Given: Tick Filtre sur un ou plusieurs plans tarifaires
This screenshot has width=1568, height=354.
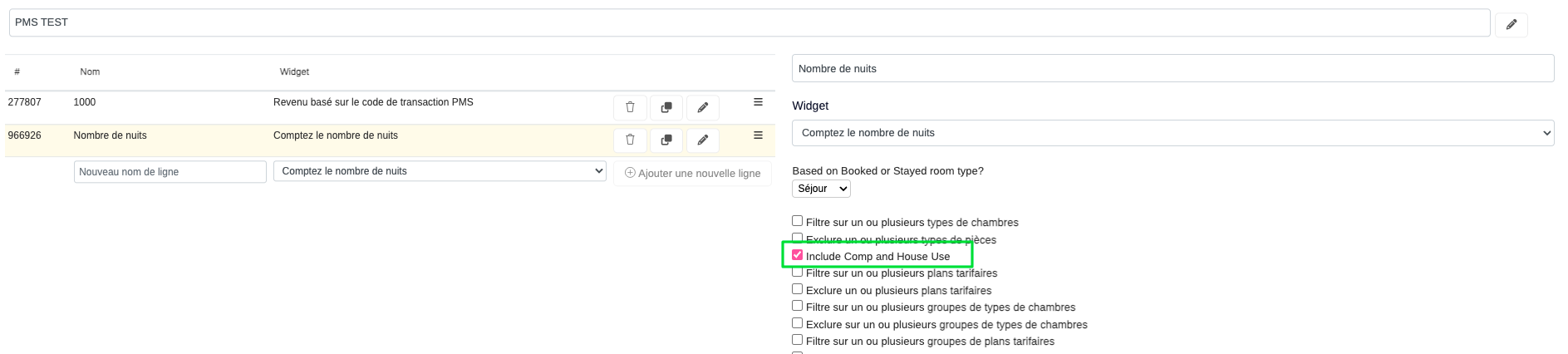Looking at the screenshot, I should click(798, 272).
